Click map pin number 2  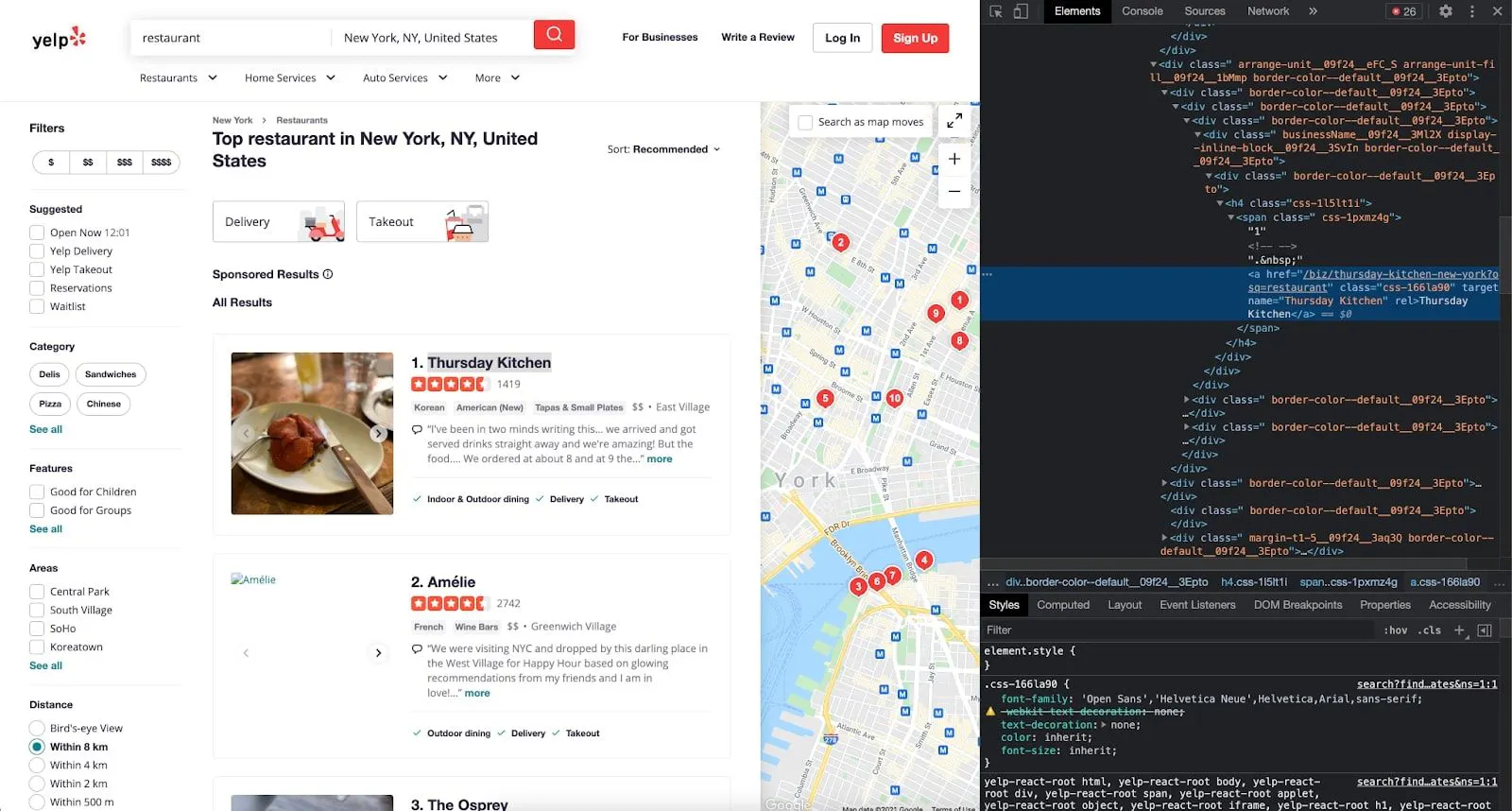point(840,242)
